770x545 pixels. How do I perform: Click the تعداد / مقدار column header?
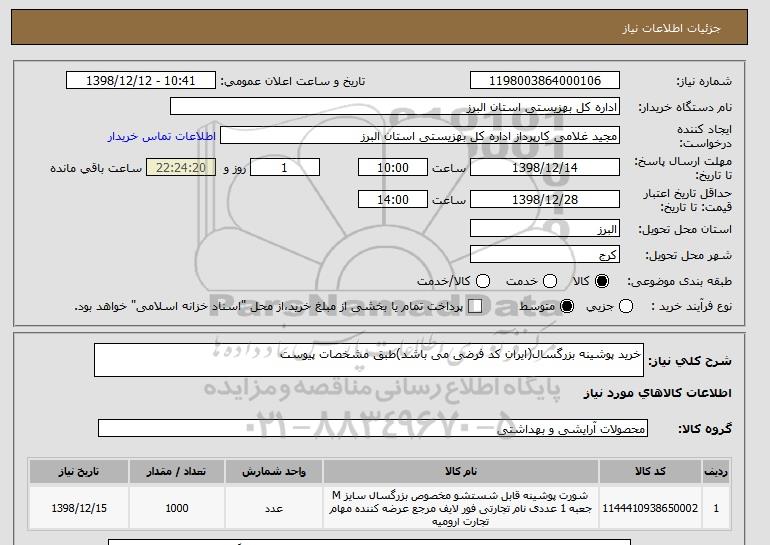pyautogui.click(x=177, y=471)
